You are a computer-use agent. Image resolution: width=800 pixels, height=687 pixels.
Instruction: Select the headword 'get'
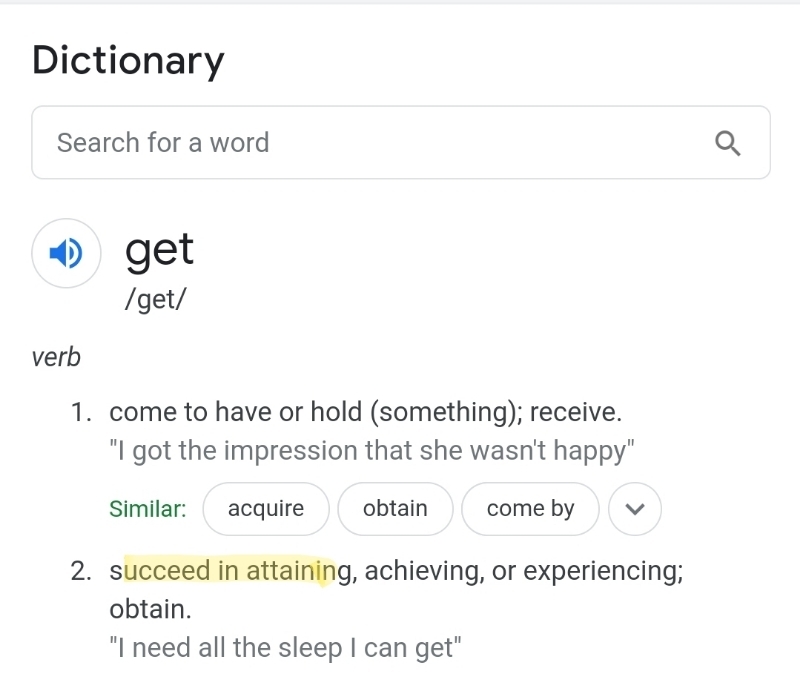(159, 251)
